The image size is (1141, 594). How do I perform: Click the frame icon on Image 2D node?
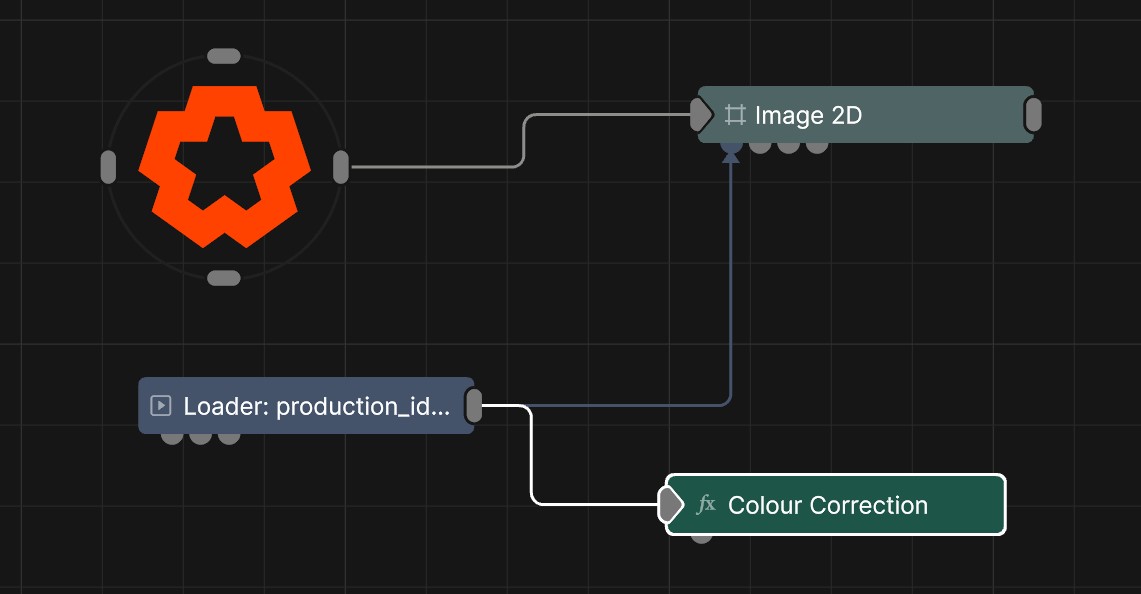(735, 115)
